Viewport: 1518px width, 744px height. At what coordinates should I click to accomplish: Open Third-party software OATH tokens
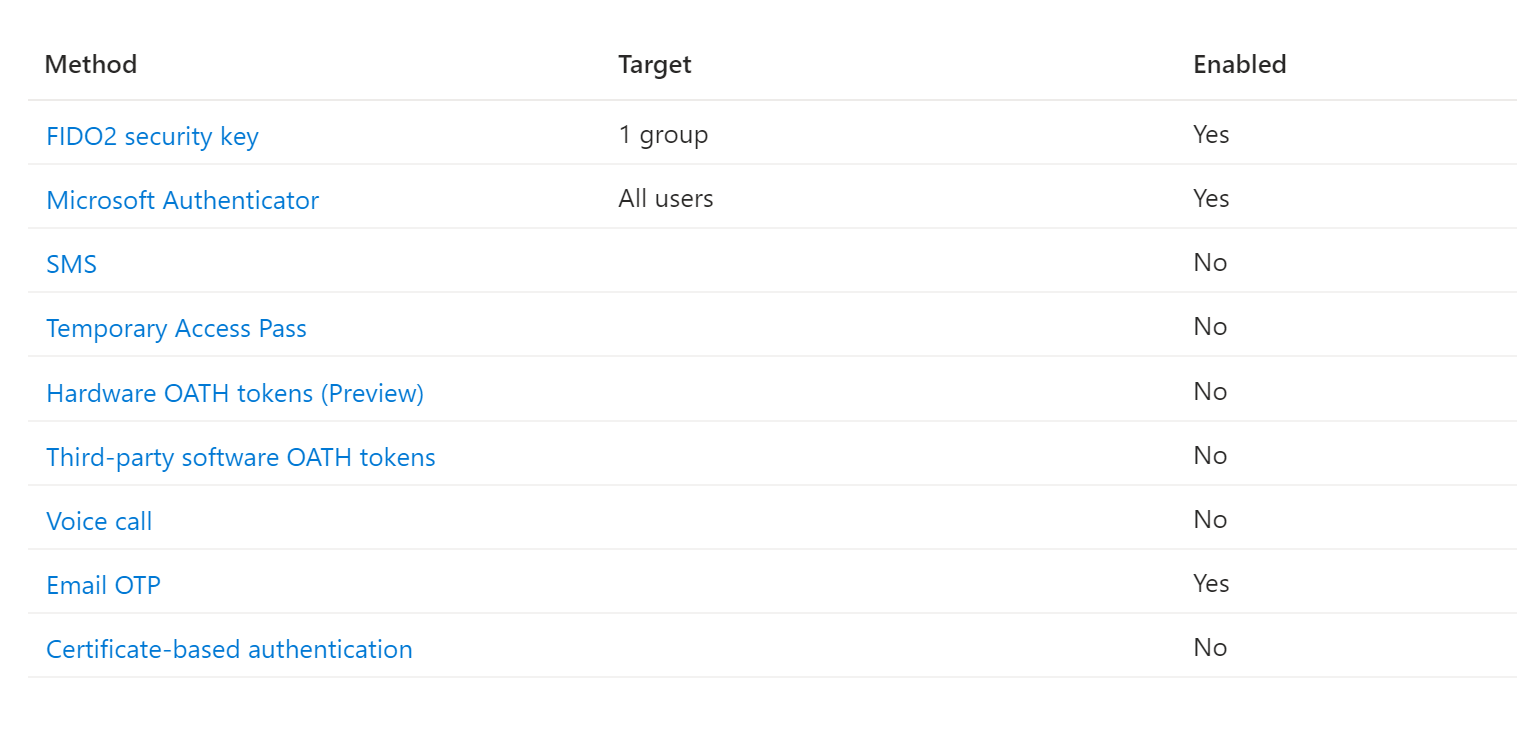pyautogui.click(x=241, y=457)
